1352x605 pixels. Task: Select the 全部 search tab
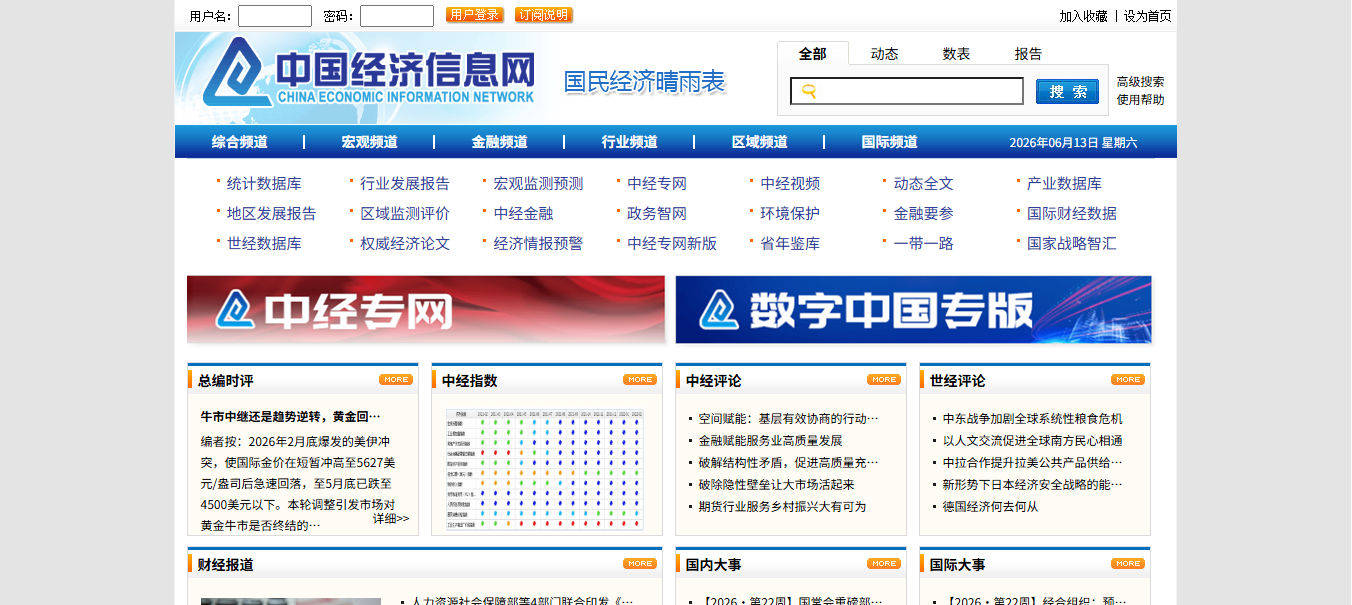click(x=813, y=54)
